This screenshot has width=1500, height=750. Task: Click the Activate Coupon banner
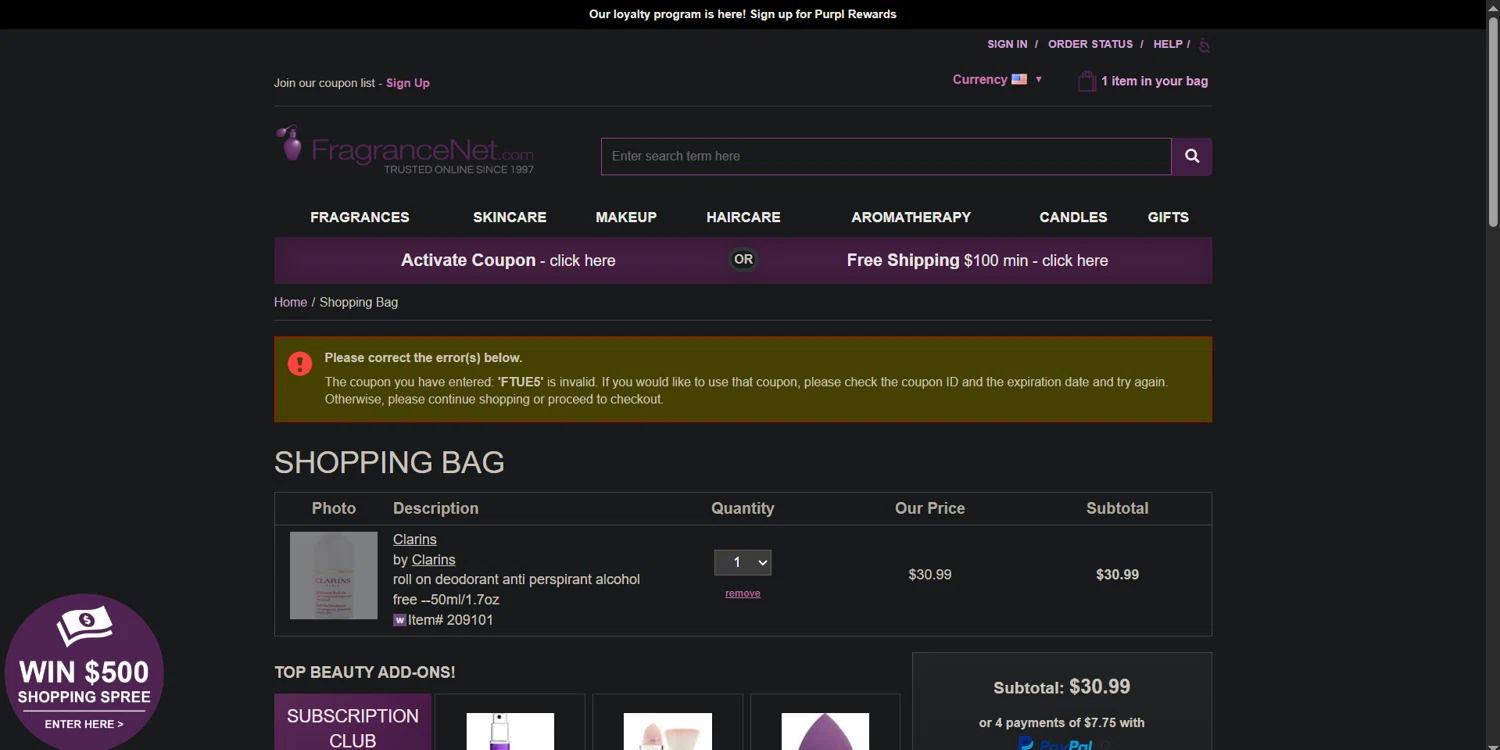pos(508,260)
